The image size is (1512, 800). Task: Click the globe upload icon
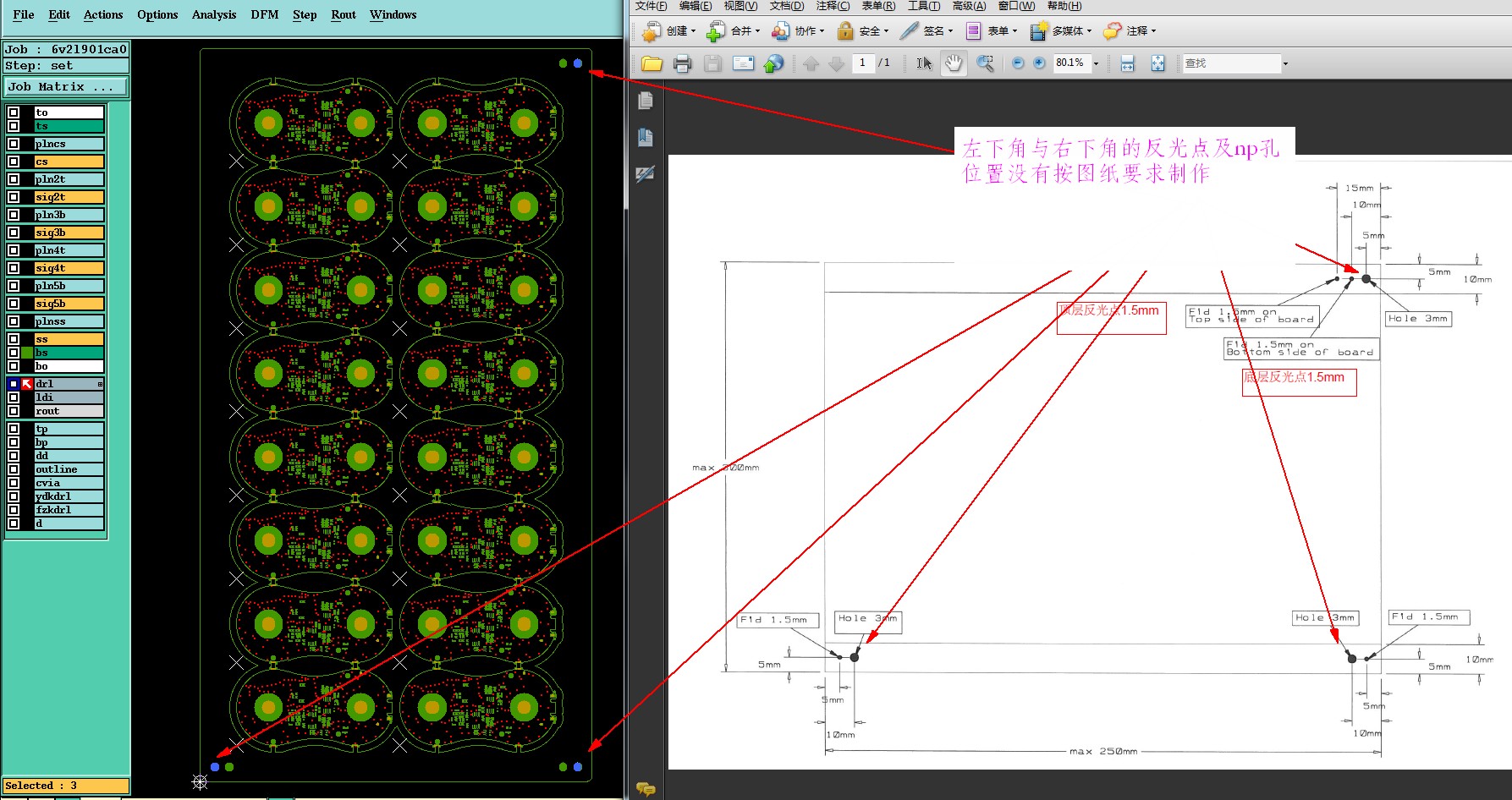773,63
